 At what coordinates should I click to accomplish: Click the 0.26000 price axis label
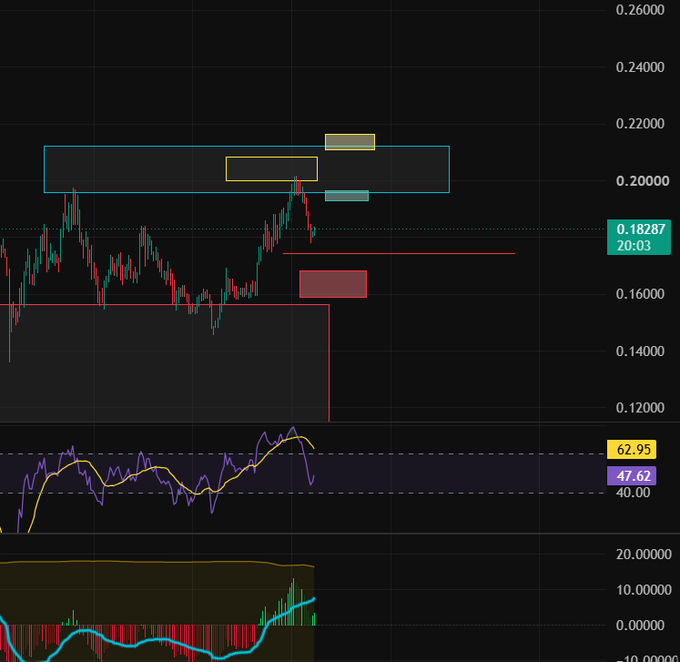pyautogui.click(x=640, y=10)
